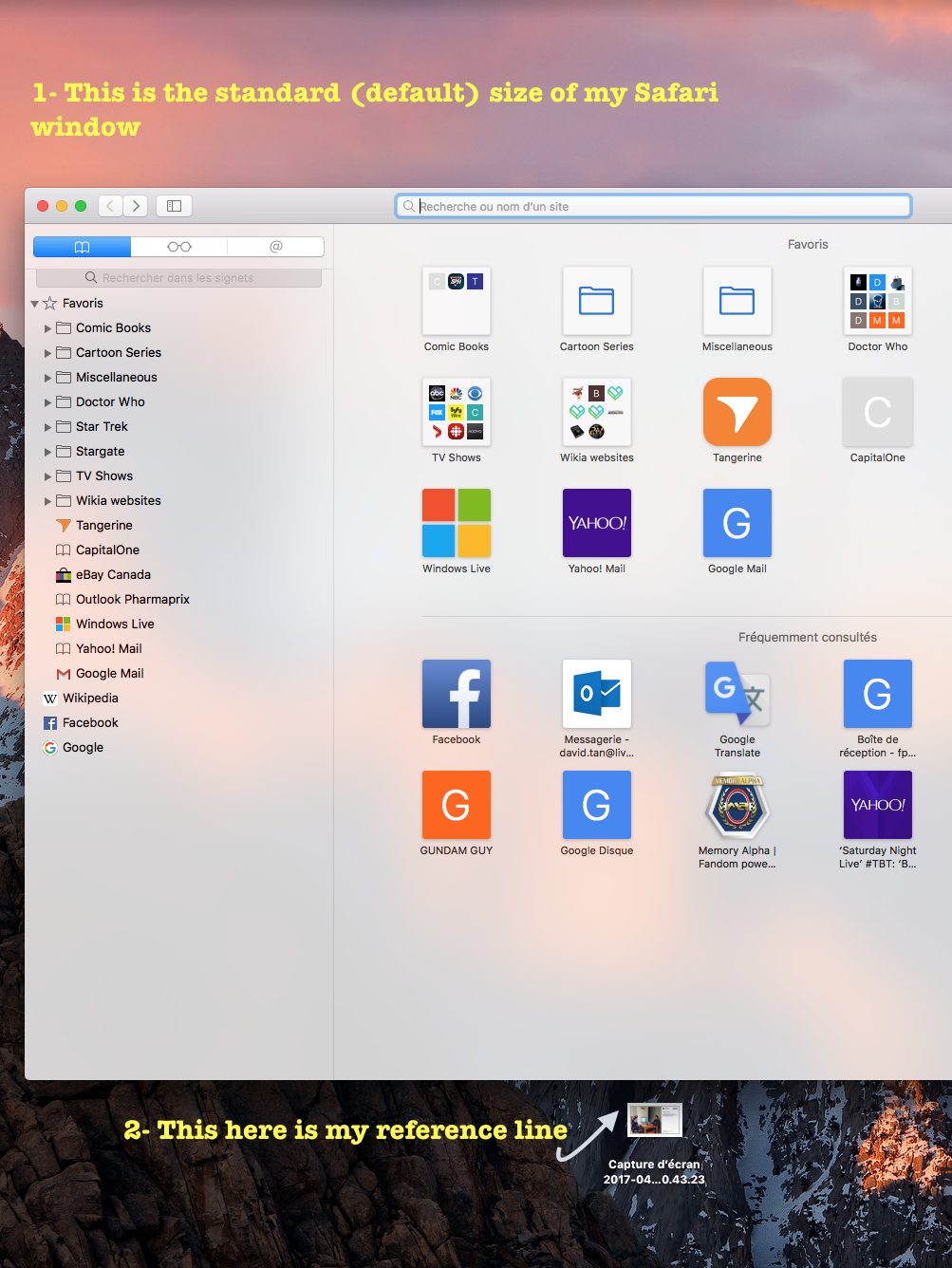Open the Doctor Who favorites tile
952x1268 pixels.
(878, 301)
